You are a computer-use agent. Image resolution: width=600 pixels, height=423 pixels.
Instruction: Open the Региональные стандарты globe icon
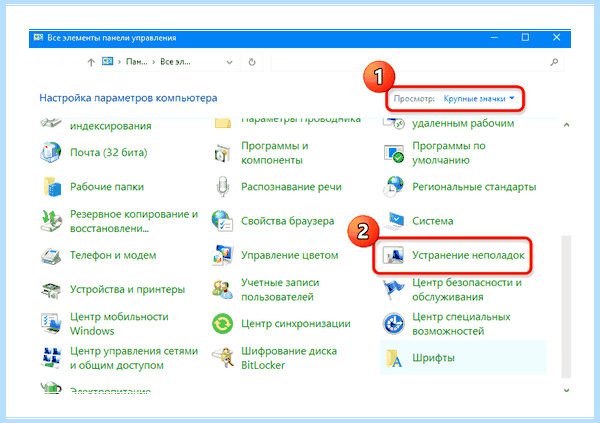pyautogui.click(x=393, y=187)
